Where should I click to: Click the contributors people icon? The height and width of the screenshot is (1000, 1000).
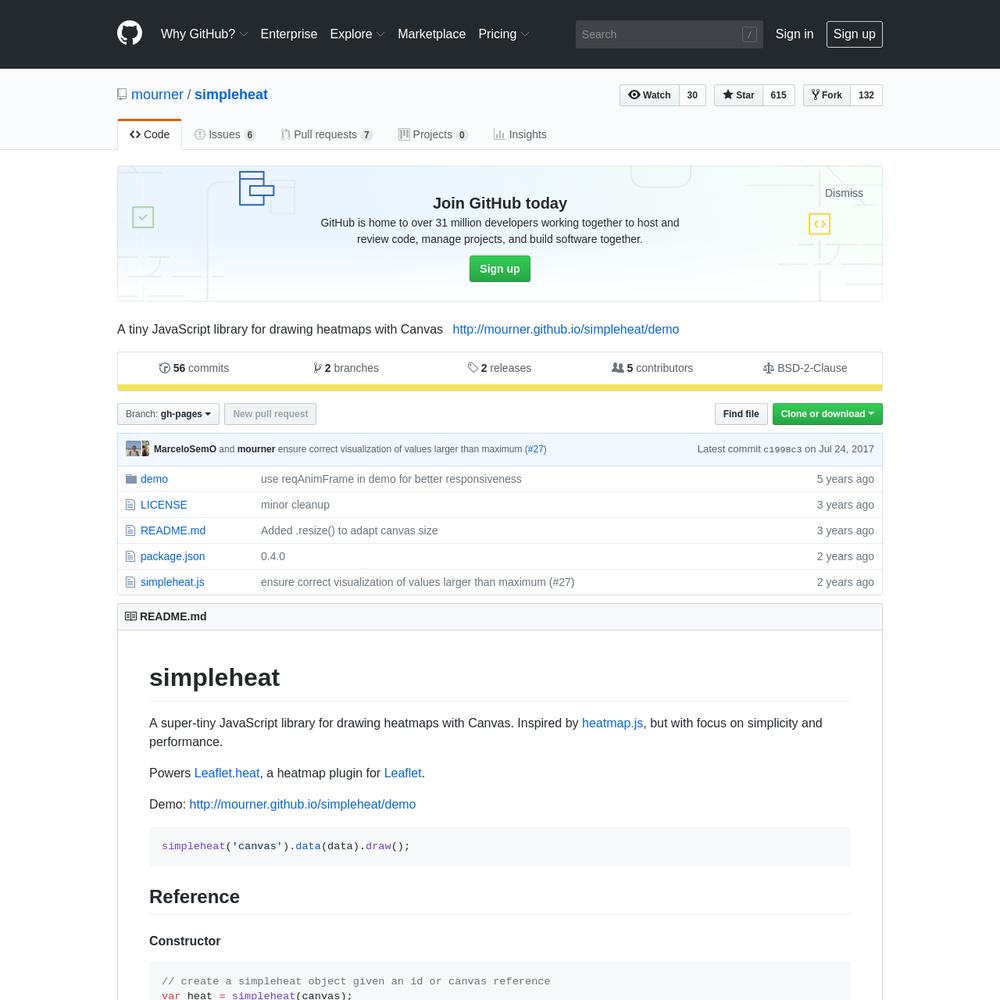pos(617,368)
